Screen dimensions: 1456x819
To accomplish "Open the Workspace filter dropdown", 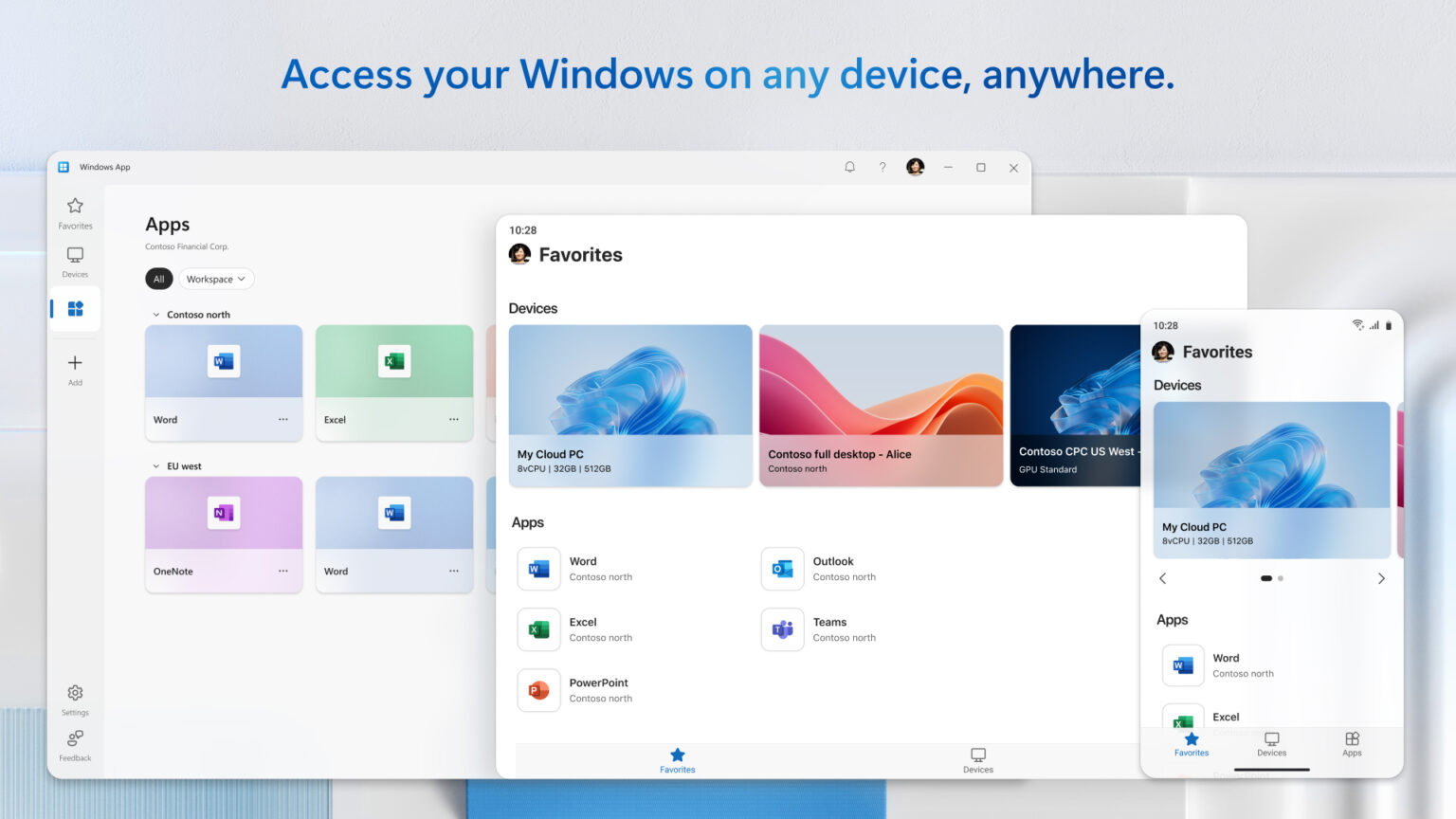I will click(x=216, y=278).
